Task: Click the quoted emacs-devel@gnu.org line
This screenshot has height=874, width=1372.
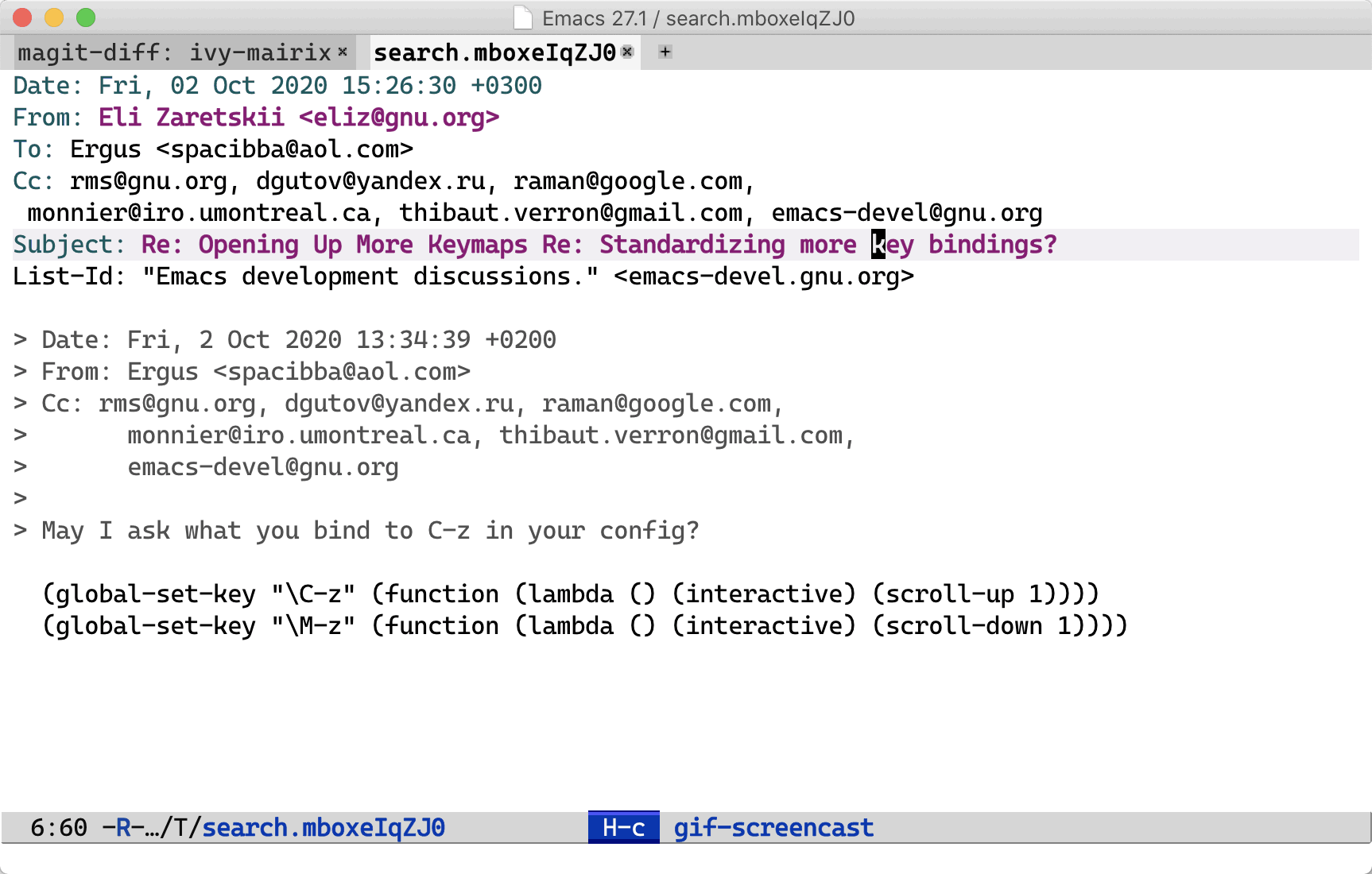Action: [206, 467]
